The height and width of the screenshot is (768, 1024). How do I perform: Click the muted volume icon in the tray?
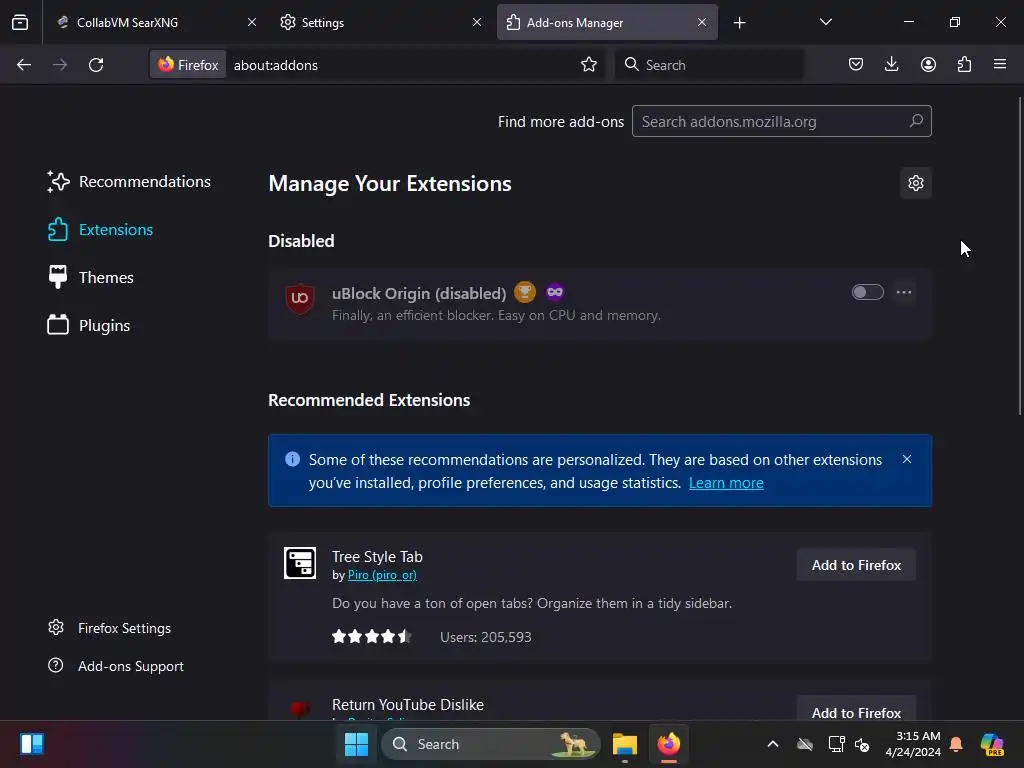(x=862, y=744)
